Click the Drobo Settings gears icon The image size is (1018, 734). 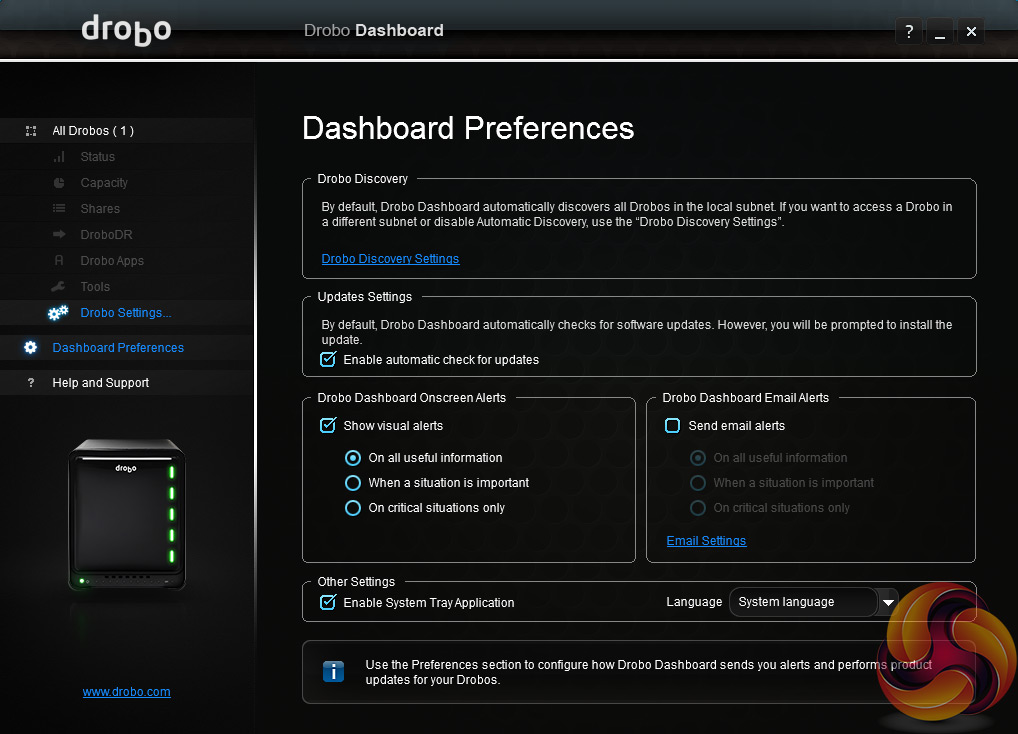click(58, 313)
